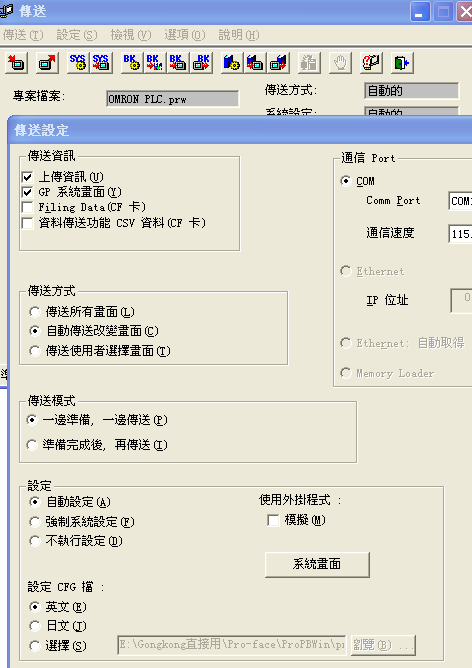The image size is (472, 668).
Task: Click the receive-from-GP toolbar icon
Action: coord(47,63)
